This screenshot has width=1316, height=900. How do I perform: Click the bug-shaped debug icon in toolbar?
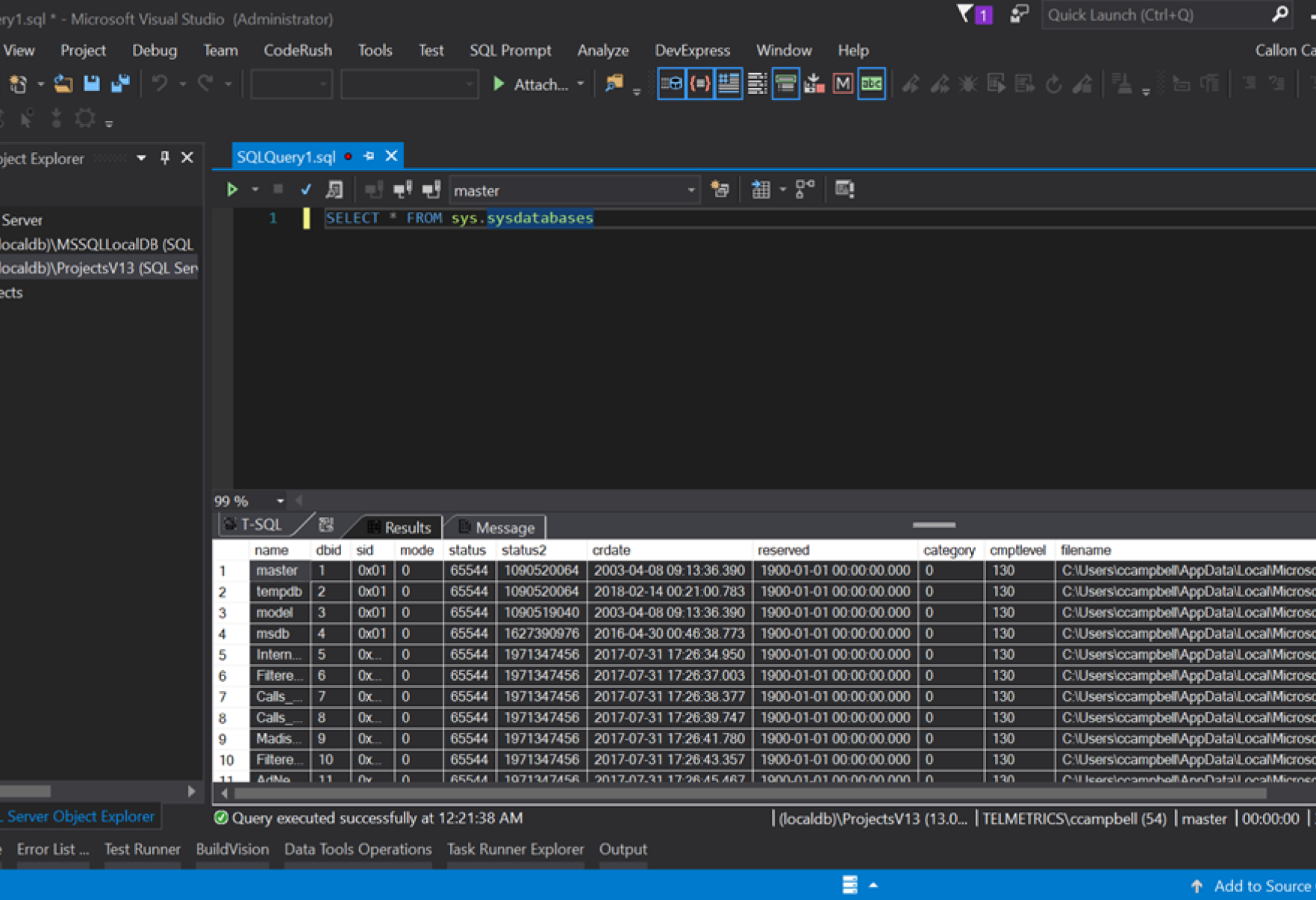tap(968, 84)
